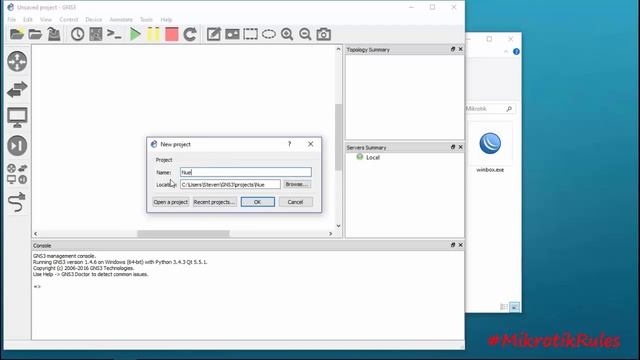Viewport: 640px width, 360px height.
Task: Click Recent projects... button
Action: (214, 202)
